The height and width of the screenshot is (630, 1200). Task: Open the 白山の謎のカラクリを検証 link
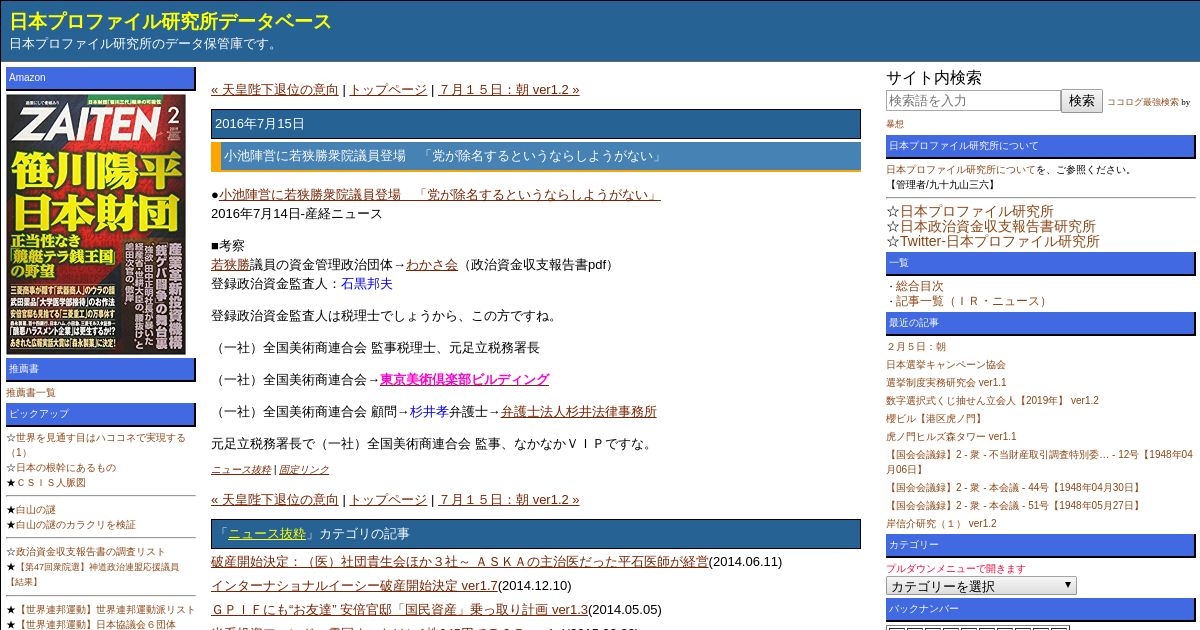76,525
